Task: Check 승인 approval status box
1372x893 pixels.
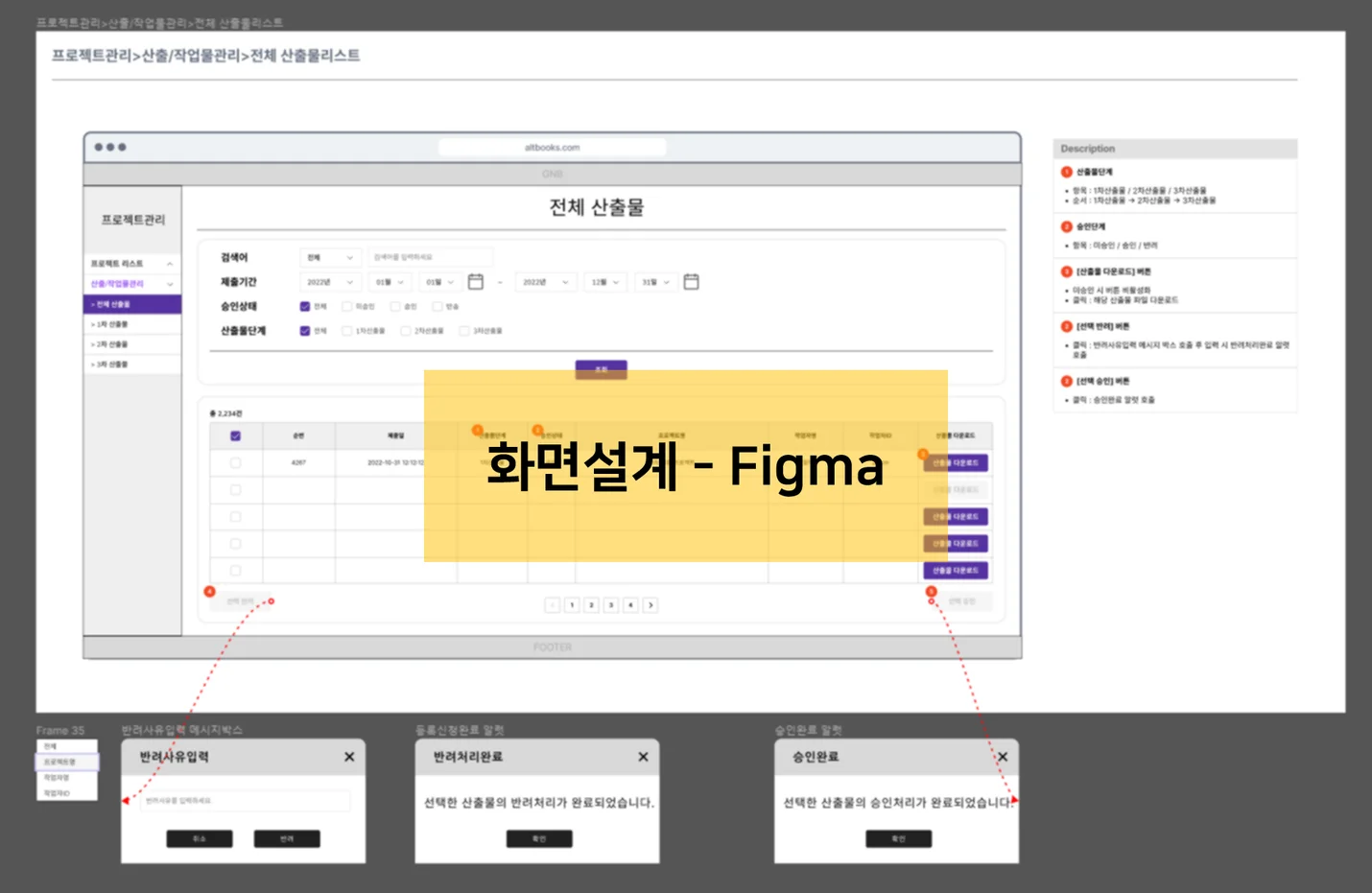Action: [395, 307]
